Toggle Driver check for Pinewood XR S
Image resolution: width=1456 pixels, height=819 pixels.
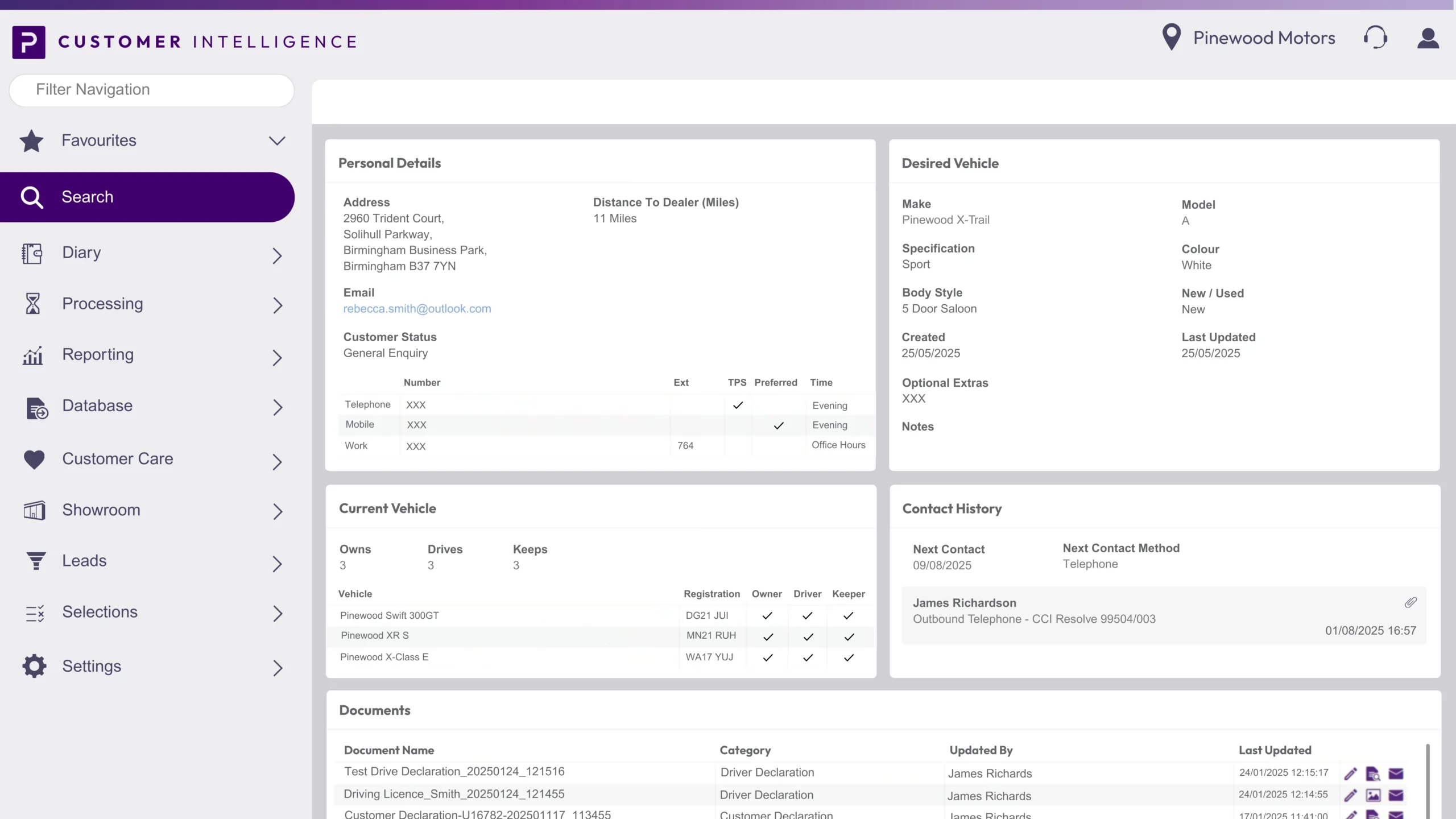coord(808,637)
